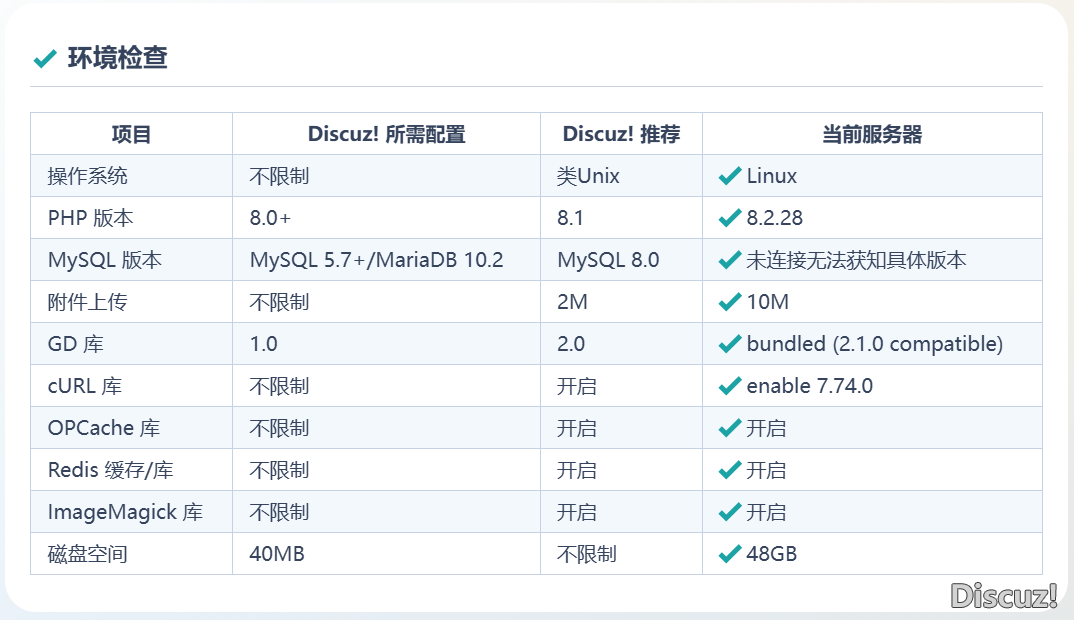Screen dimensions: 1074x620
Task: Click the 40MB required disk space cell
Action: click(x=277, y=554)
